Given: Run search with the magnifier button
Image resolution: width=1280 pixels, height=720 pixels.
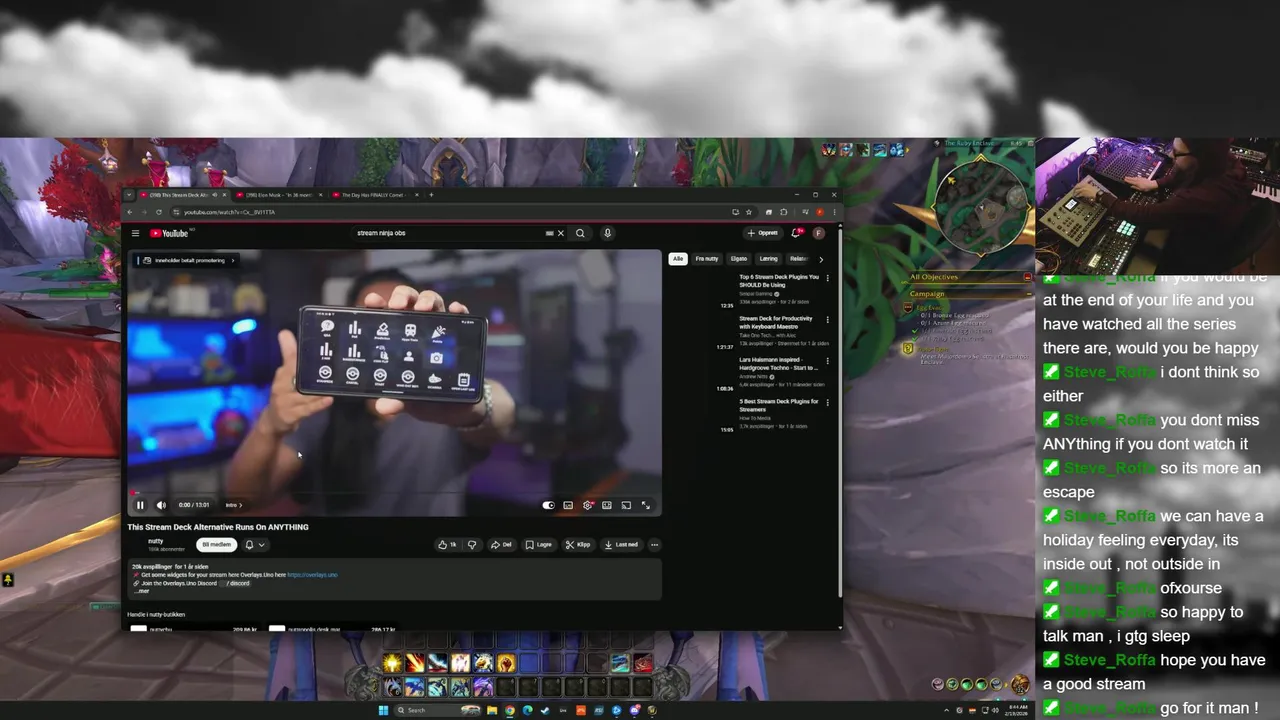Looking at the screenshot, I should tap(580, 233).
